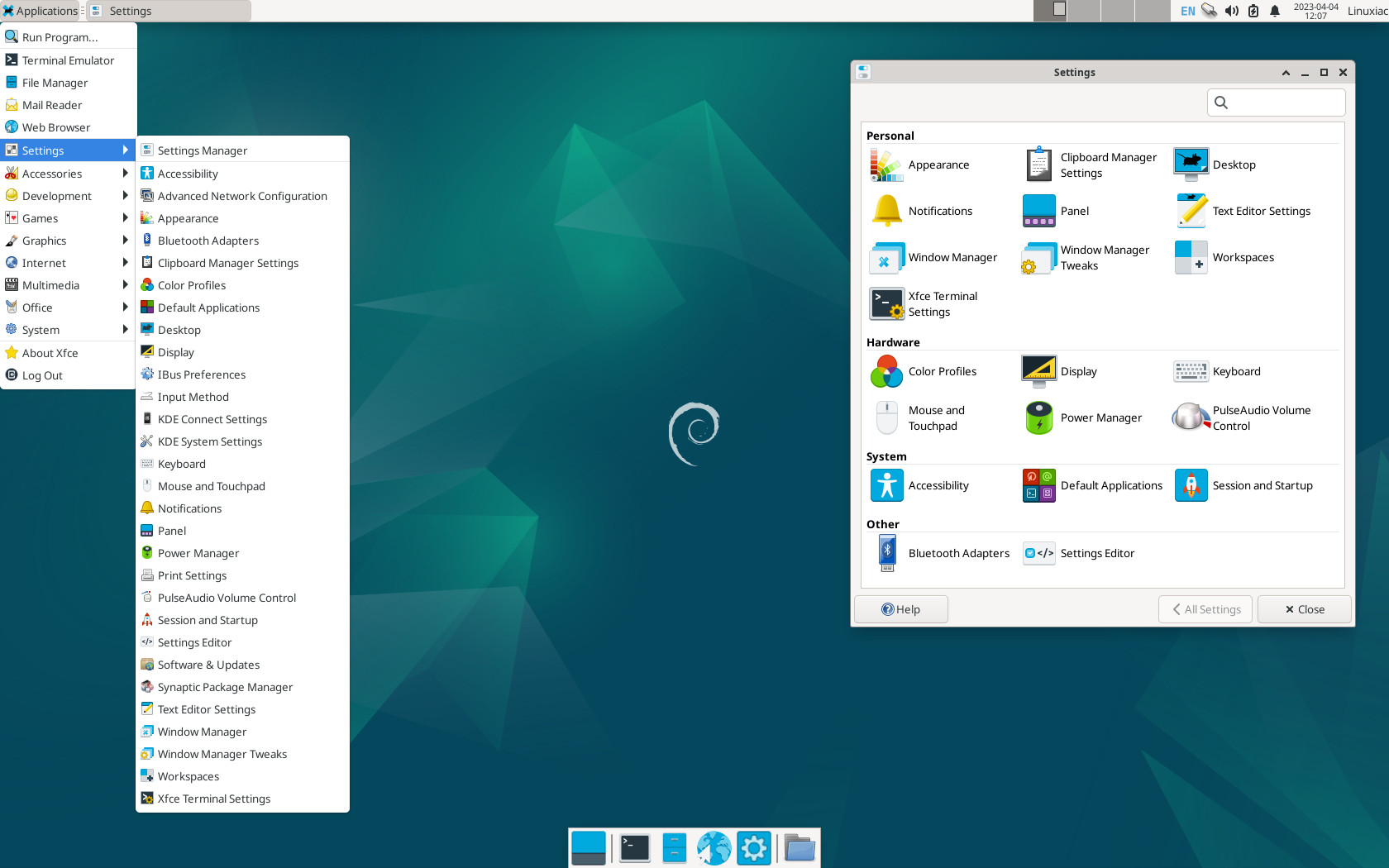Open Text Editor Settings in Settings window
The width and height of the screenshot is (1389, 868).
[x=1243, y=212]
